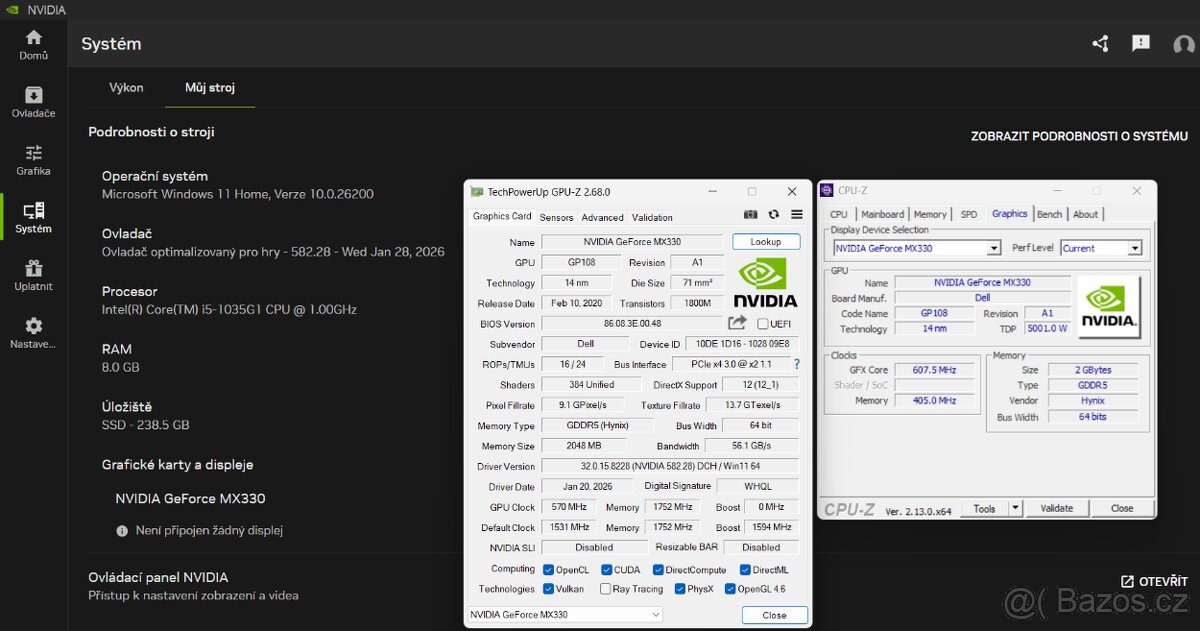
Task: Switch to Výkon tab
Action: point(126,88)
